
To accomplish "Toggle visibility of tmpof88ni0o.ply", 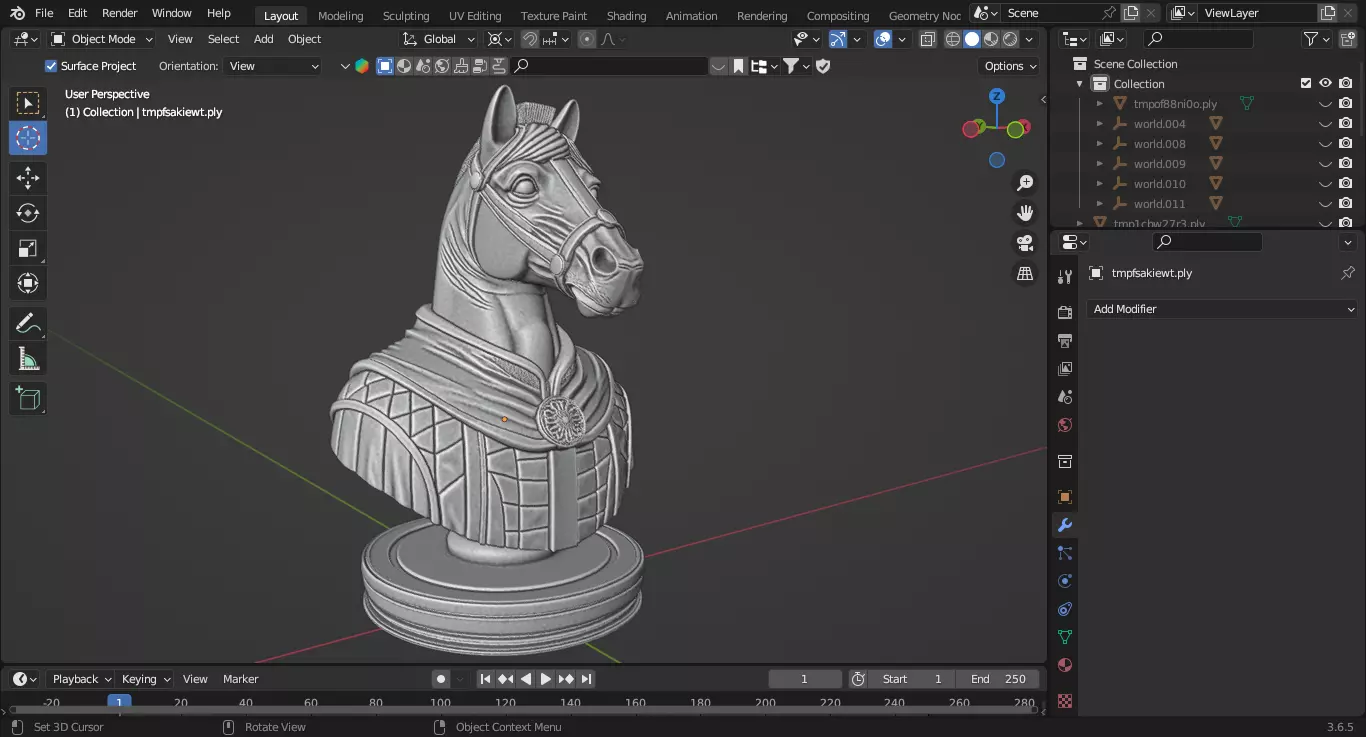I will coord(1325,104).
